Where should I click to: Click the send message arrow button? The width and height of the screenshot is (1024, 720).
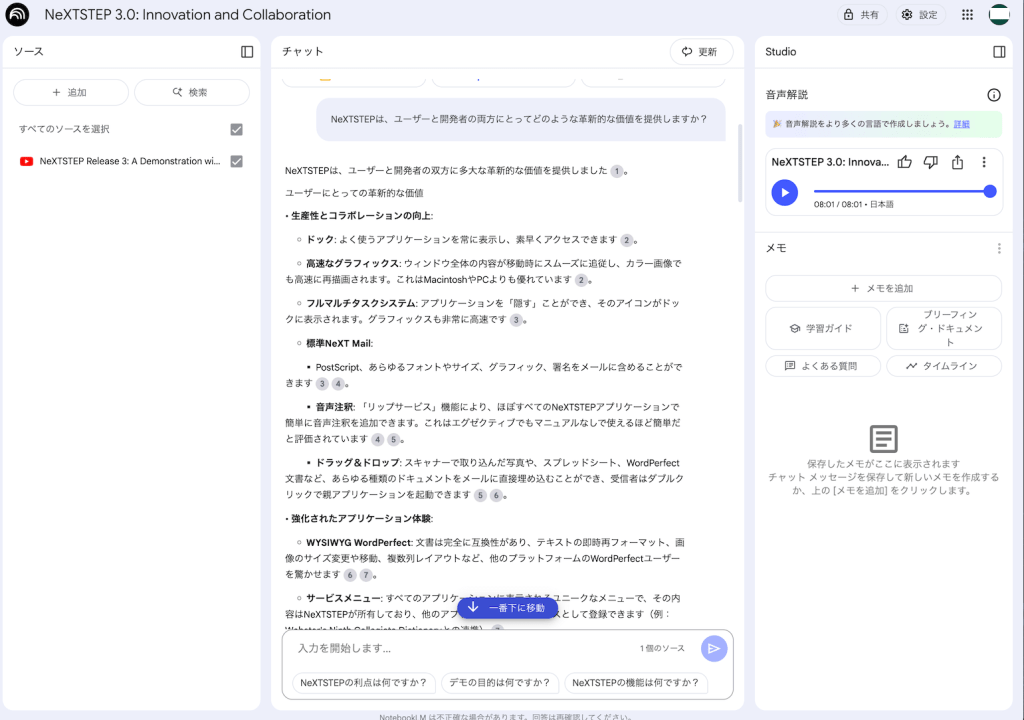pos(714,648)
